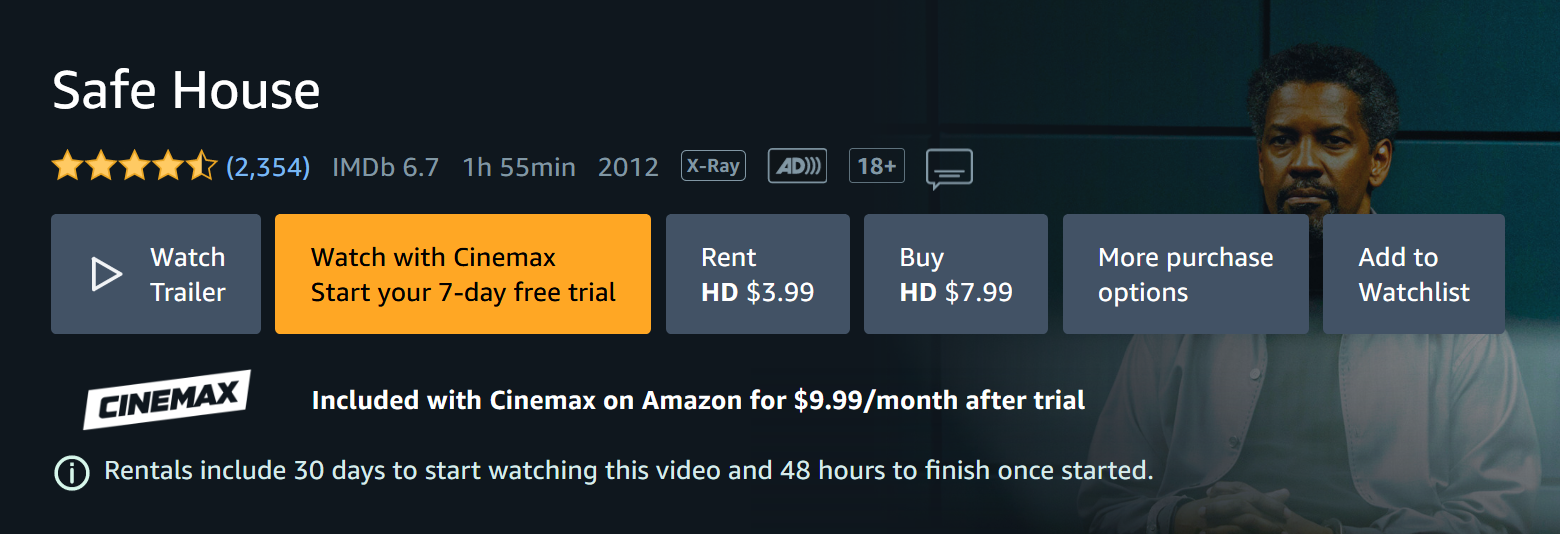
Task: Click the IMDb 6.7 rating
Action: (385, 167)
